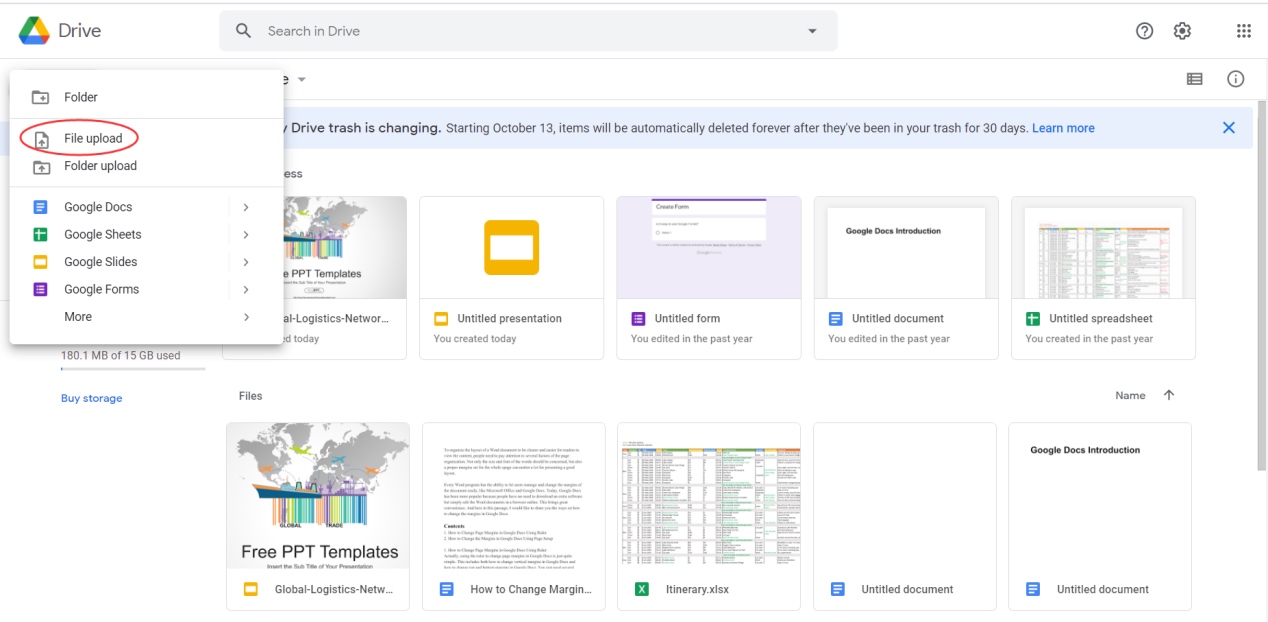Image resolution: width=1268 pixels, height=622 pixels.
Task: Open Untitled presentation in Quick access
Action: [511, 278]
